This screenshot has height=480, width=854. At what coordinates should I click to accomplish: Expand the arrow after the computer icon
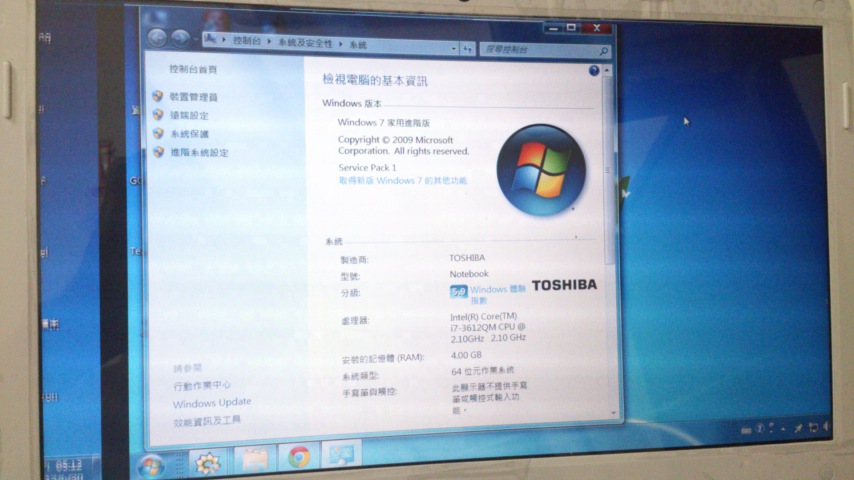(224, 40)
